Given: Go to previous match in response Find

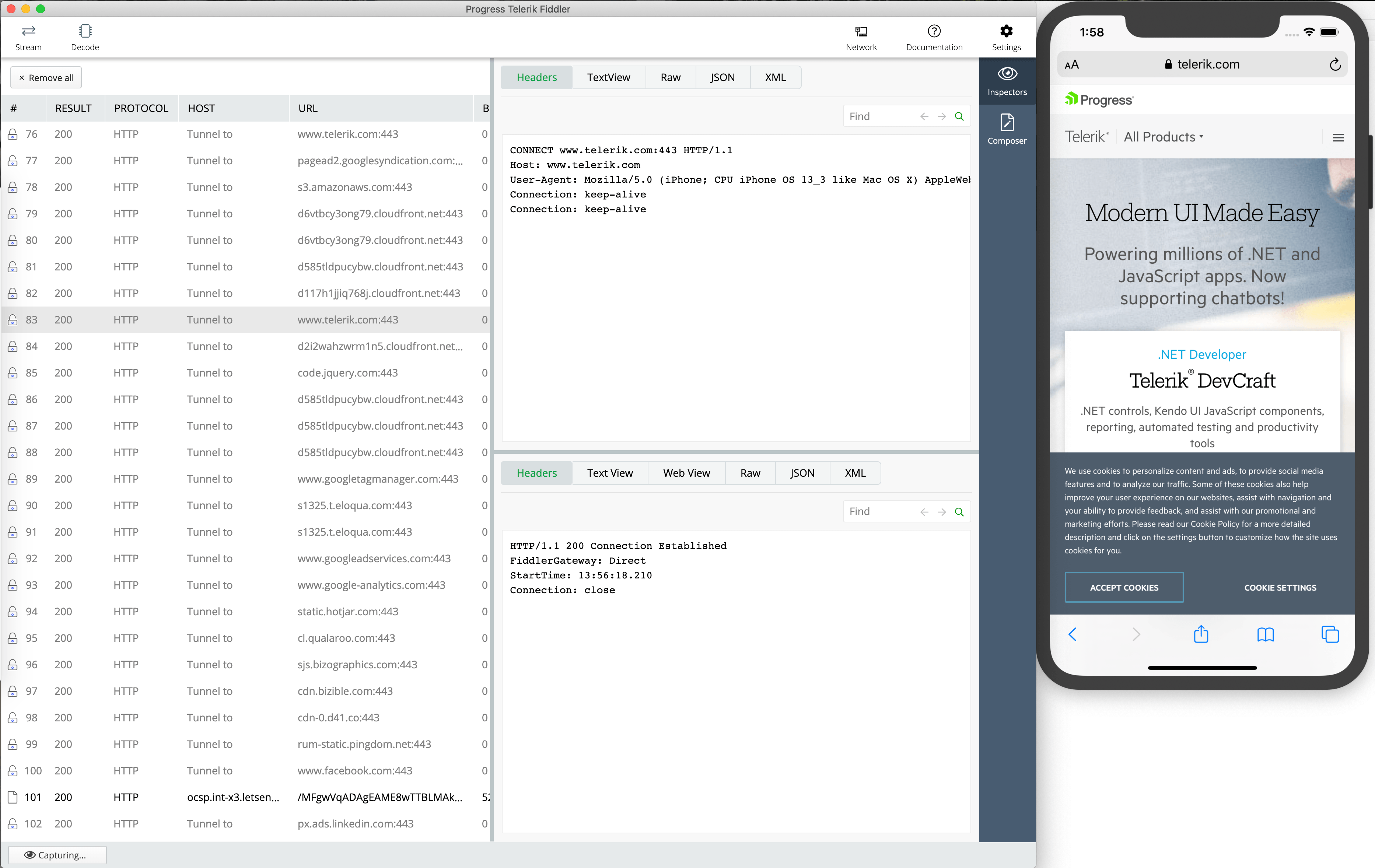Looking at the screenshot, I should point(924,512).
